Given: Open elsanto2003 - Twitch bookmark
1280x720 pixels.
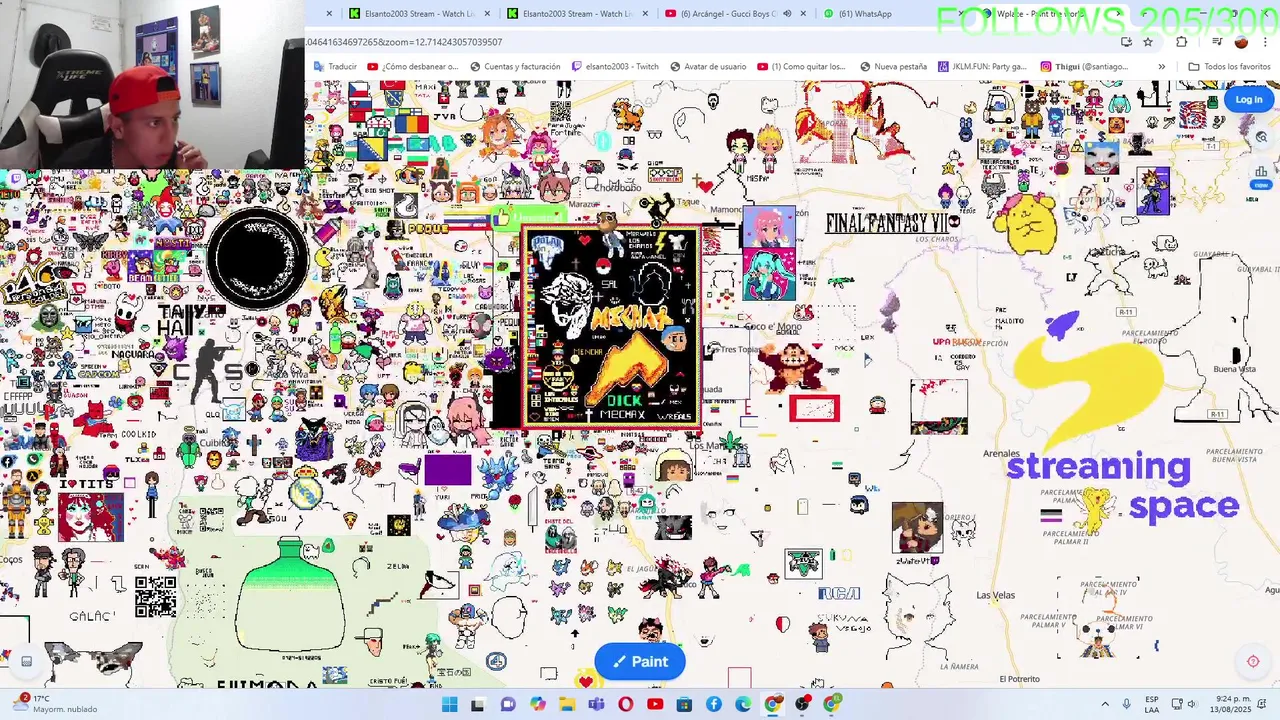Looking at the screenshot, I should pyautogui.click(x=615, y=67).
